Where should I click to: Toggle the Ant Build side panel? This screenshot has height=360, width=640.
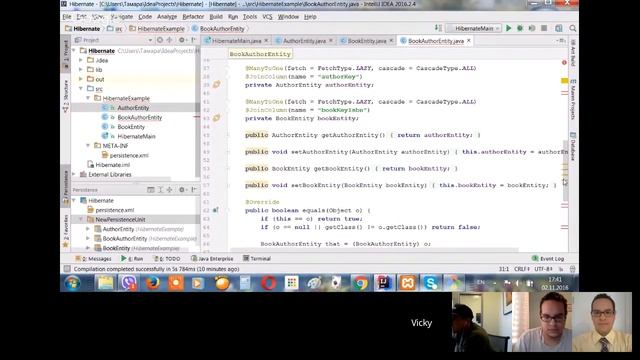573,53
